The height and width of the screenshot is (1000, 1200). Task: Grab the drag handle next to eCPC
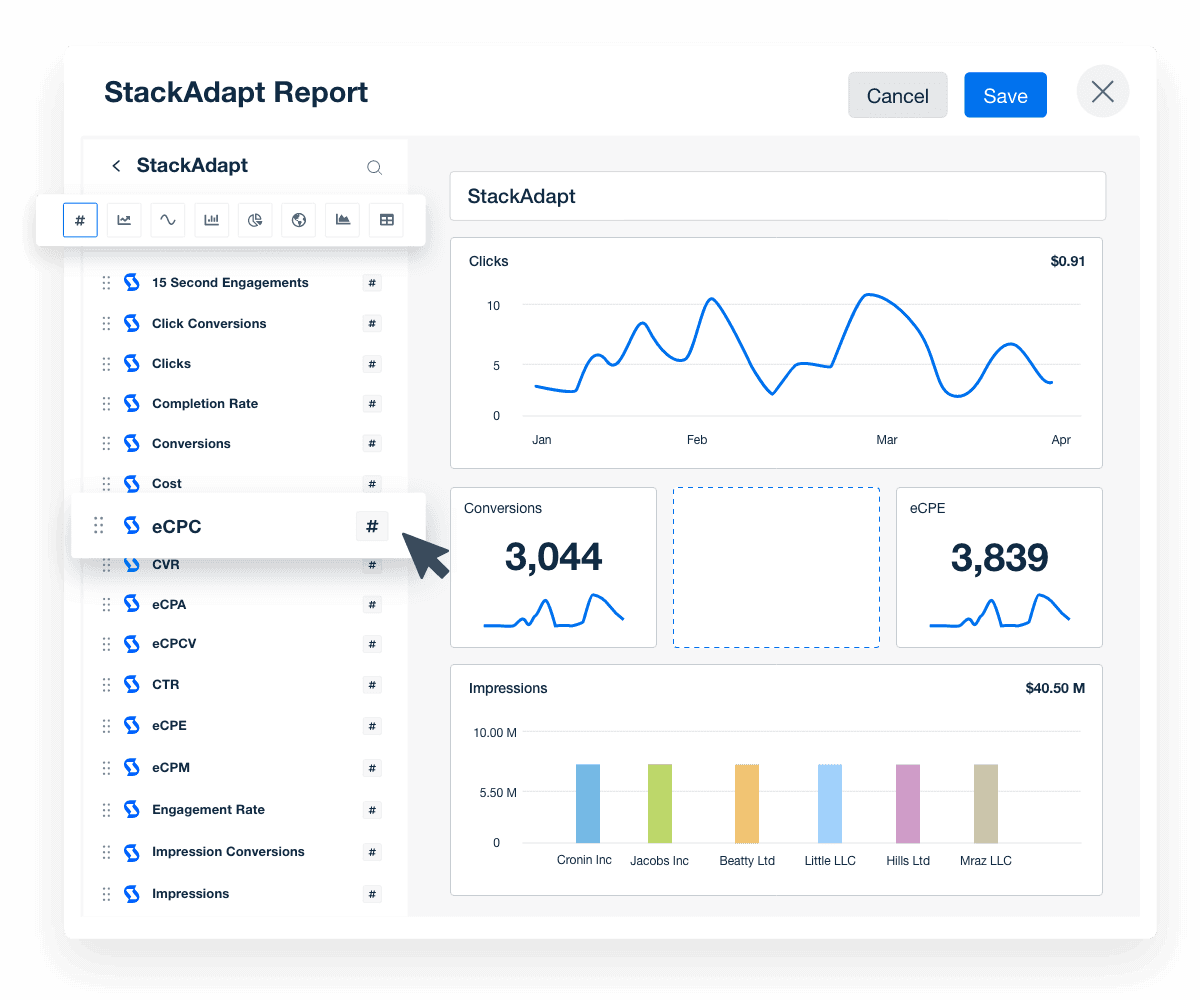tap(98, 525)
